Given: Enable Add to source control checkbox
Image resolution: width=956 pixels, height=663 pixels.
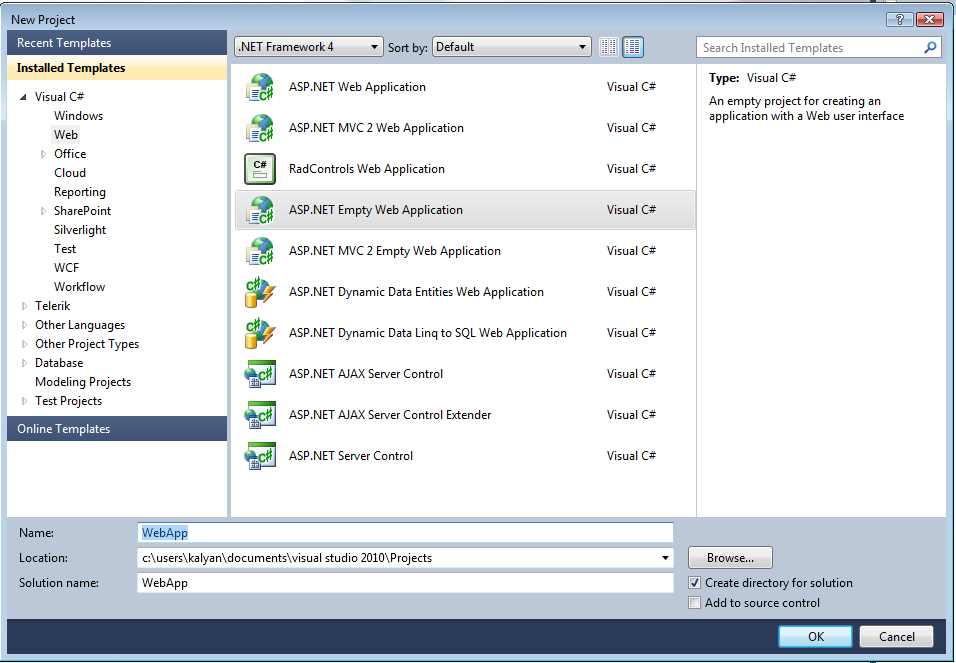Looking at the screenshot, I should [x=694, y=603].
